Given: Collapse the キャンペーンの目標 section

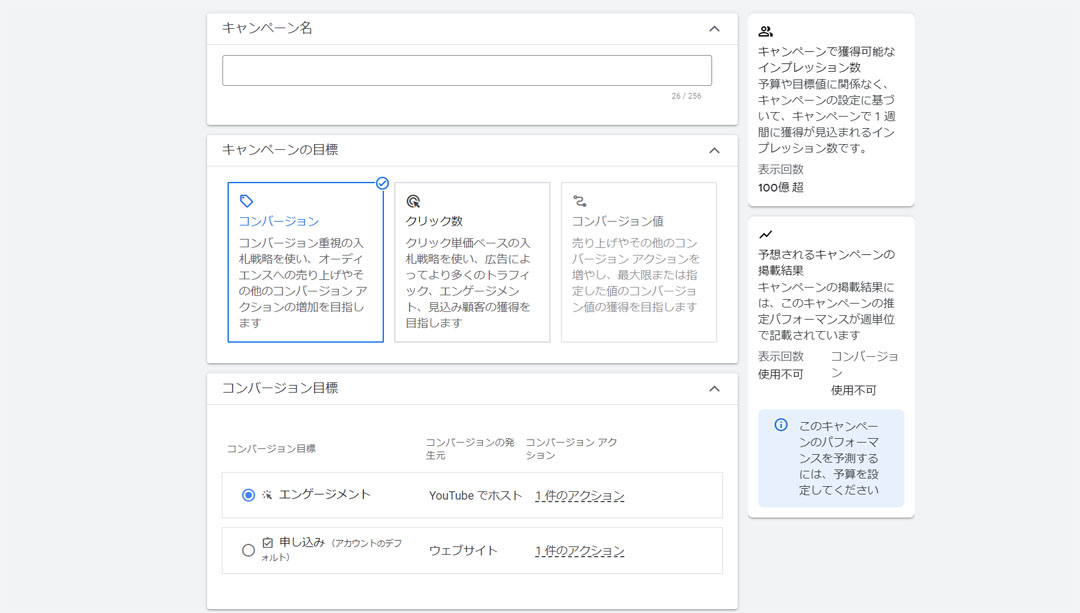Looking at the screenshot, I should tap(714, 151).
